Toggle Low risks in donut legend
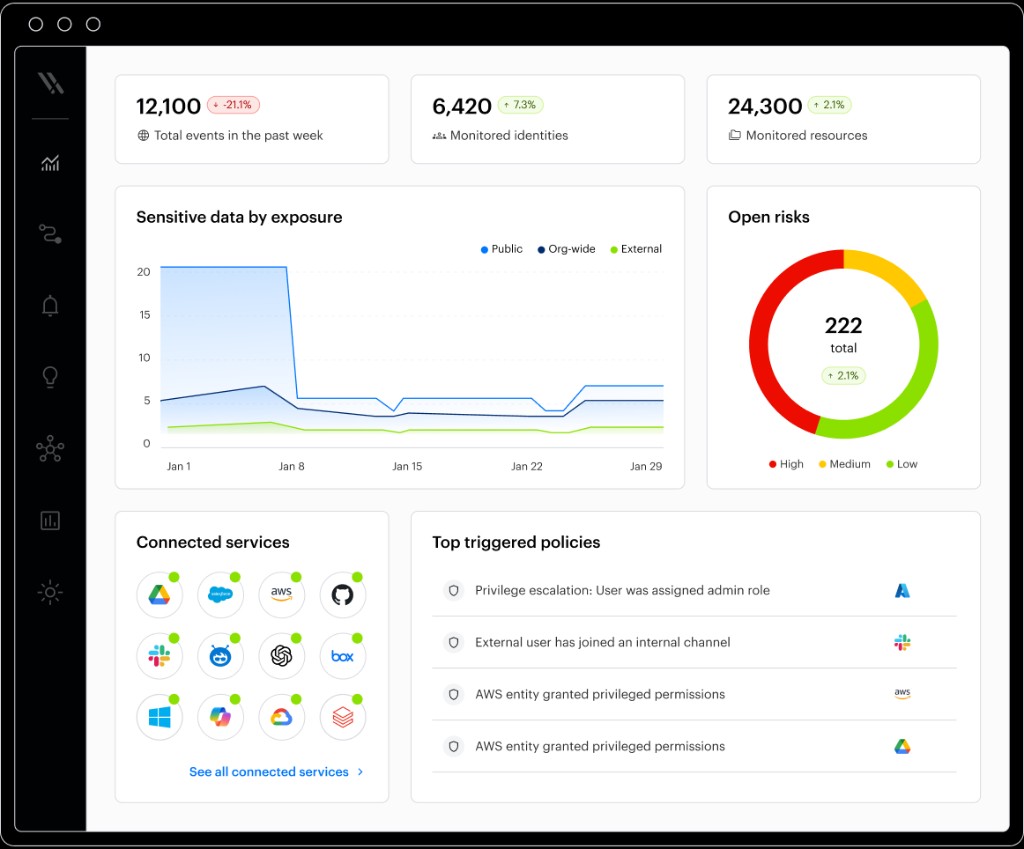Image resolution: width=1024 pixels, height=849 pixels. point(902,464)
